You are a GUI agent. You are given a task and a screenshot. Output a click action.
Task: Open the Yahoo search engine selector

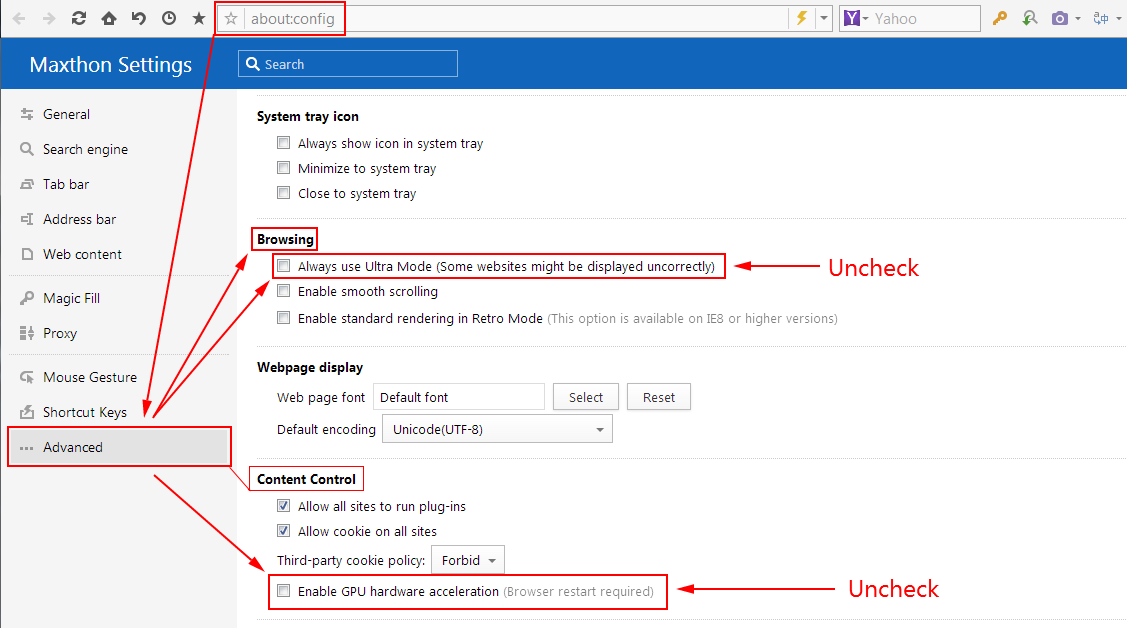point(856,19)
